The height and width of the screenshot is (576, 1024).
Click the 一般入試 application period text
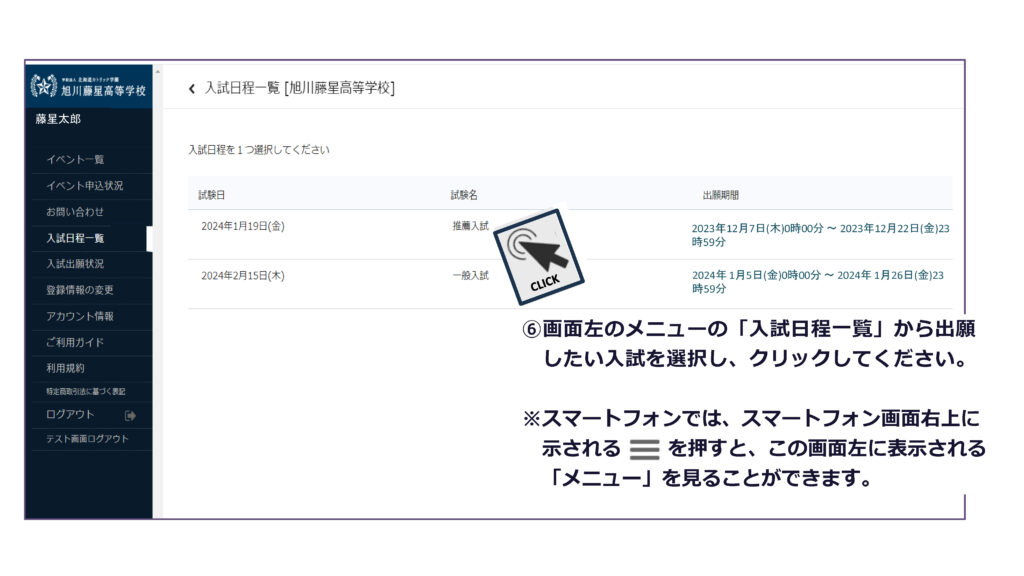tap(818, 282)
